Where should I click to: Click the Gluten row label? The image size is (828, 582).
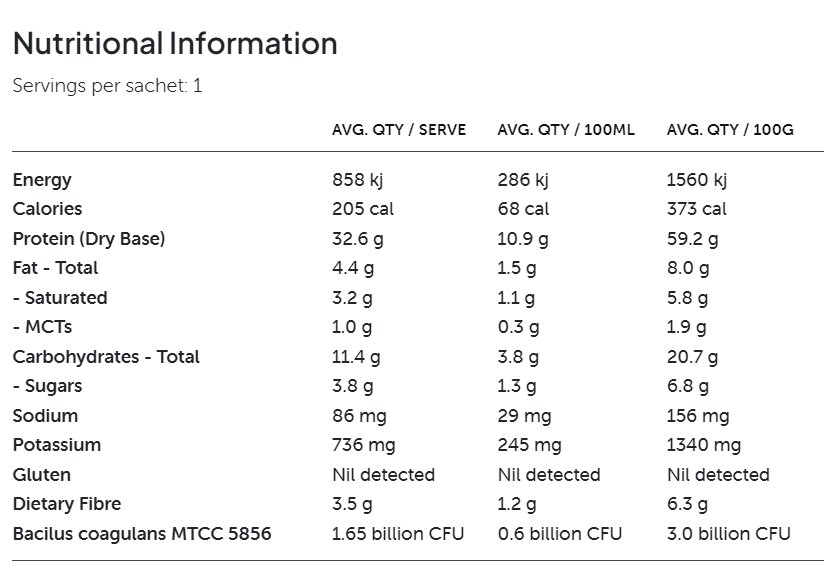[x=41, y=475]
